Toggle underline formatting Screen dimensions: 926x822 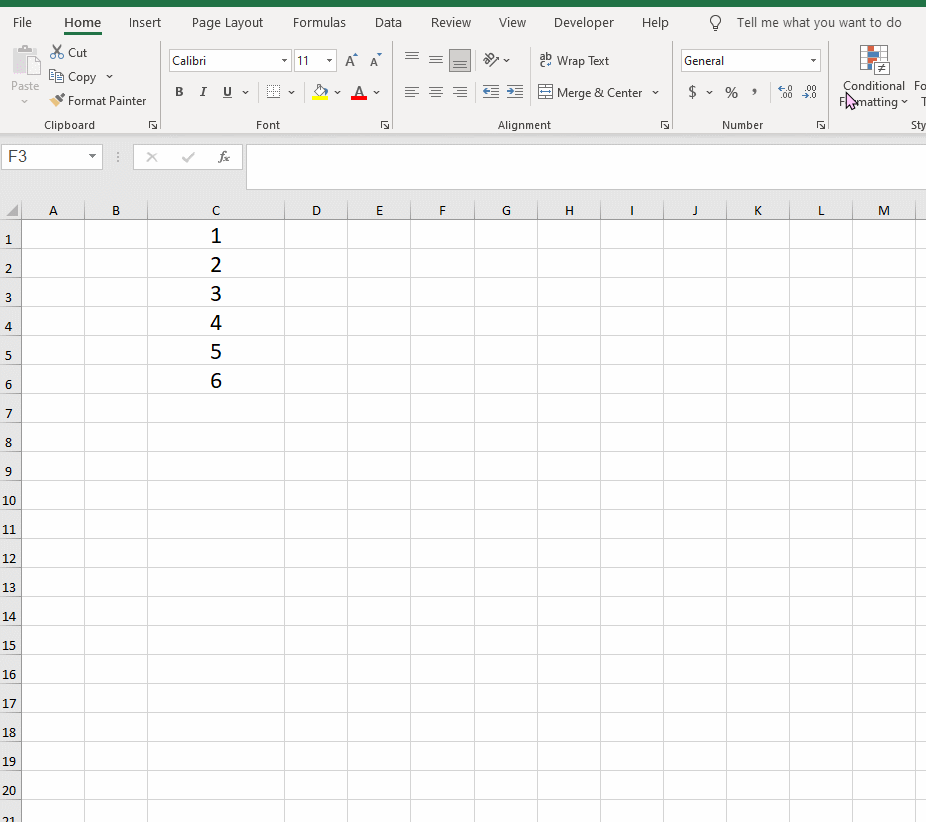pos(227,92)
